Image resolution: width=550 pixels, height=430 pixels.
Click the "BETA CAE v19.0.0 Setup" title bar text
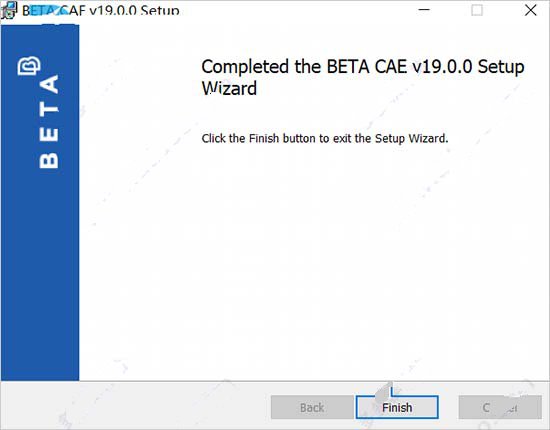(101, 11)
